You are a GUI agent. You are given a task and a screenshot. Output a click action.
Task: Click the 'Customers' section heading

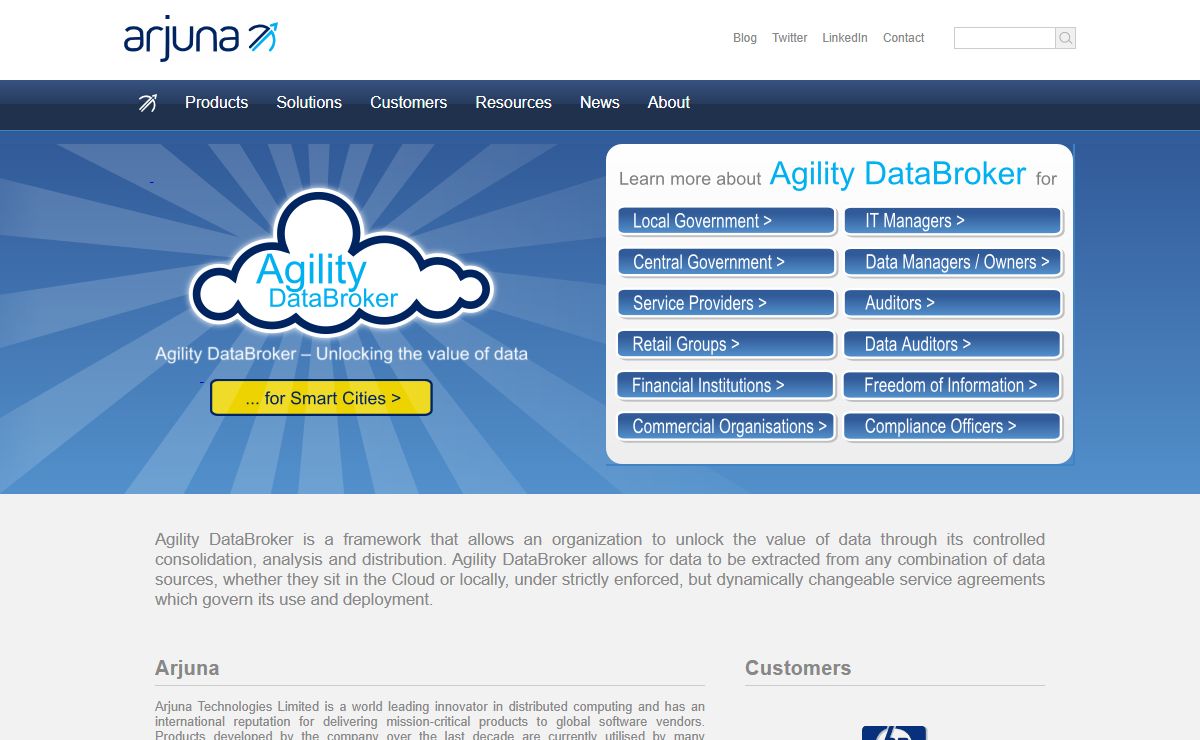click(798, 668)
